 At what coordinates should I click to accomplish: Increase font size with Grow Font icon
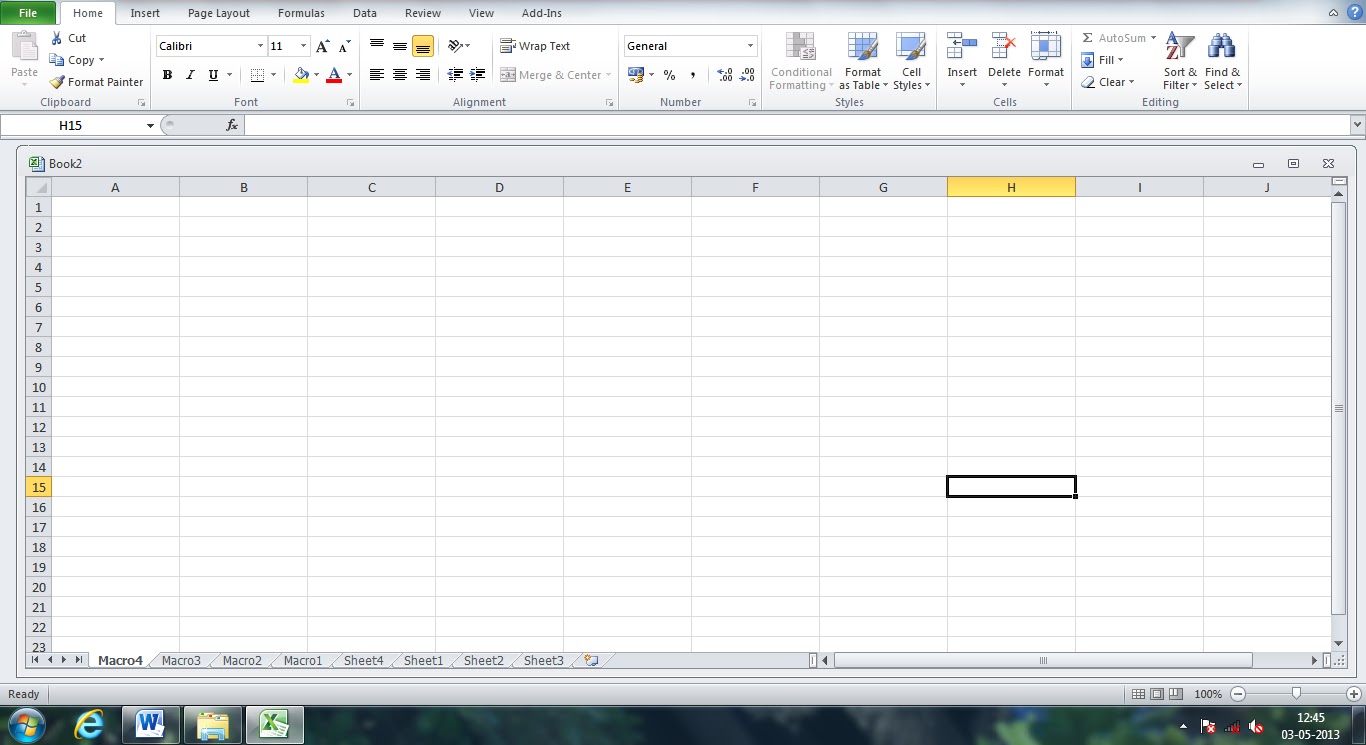tap(322, 46)
